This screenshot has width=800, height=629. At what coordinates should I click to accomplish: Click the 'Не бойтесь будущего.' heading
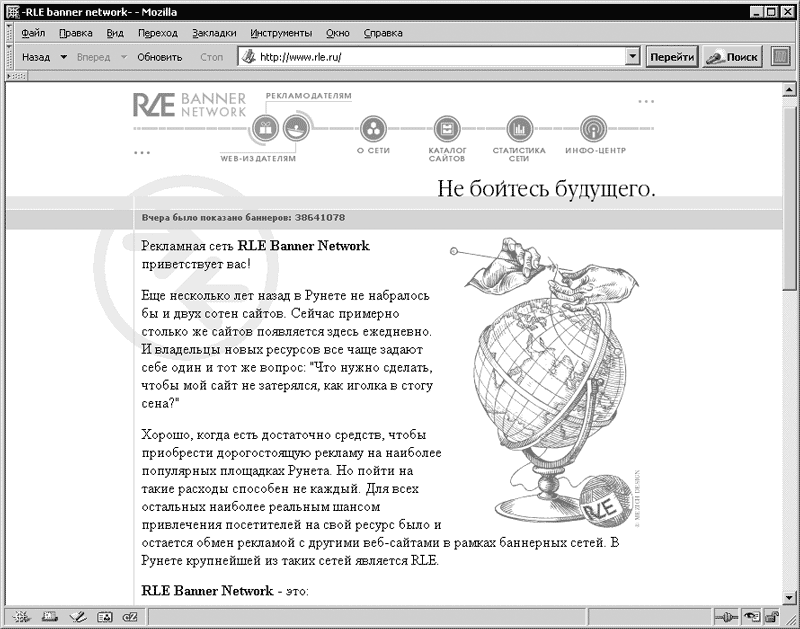[x=546, y=188]
